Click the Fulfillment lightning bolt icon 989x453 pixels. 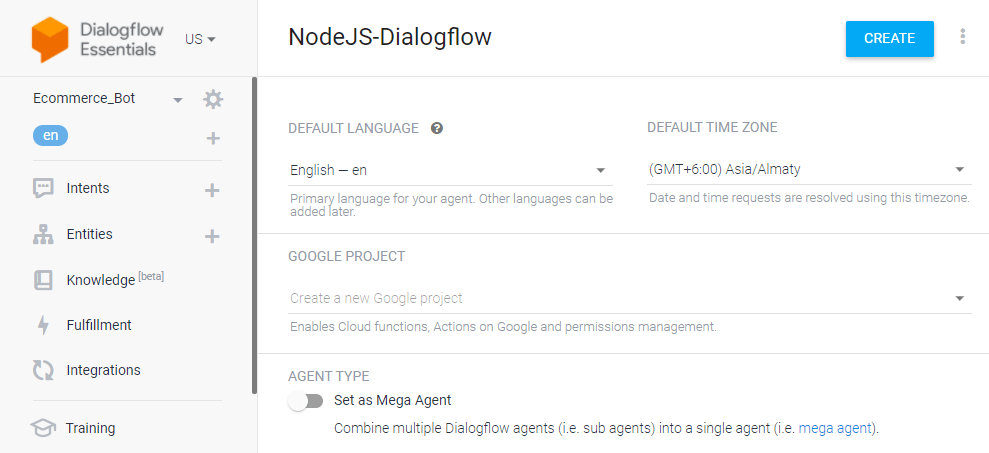[43, 325]
